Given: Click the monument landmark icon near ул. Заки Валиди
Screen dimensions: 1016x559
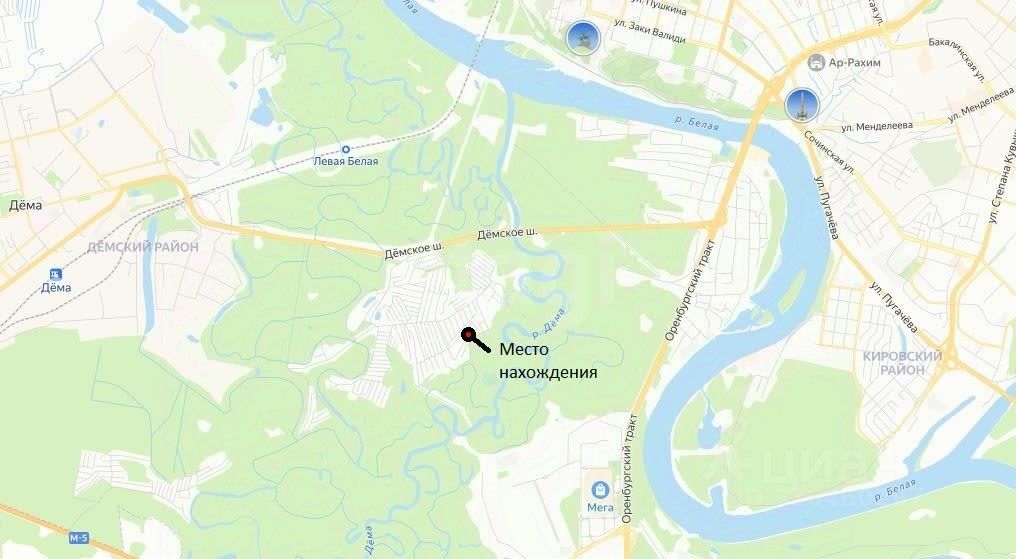Looking at the screenshot, I should pos(583,37).
